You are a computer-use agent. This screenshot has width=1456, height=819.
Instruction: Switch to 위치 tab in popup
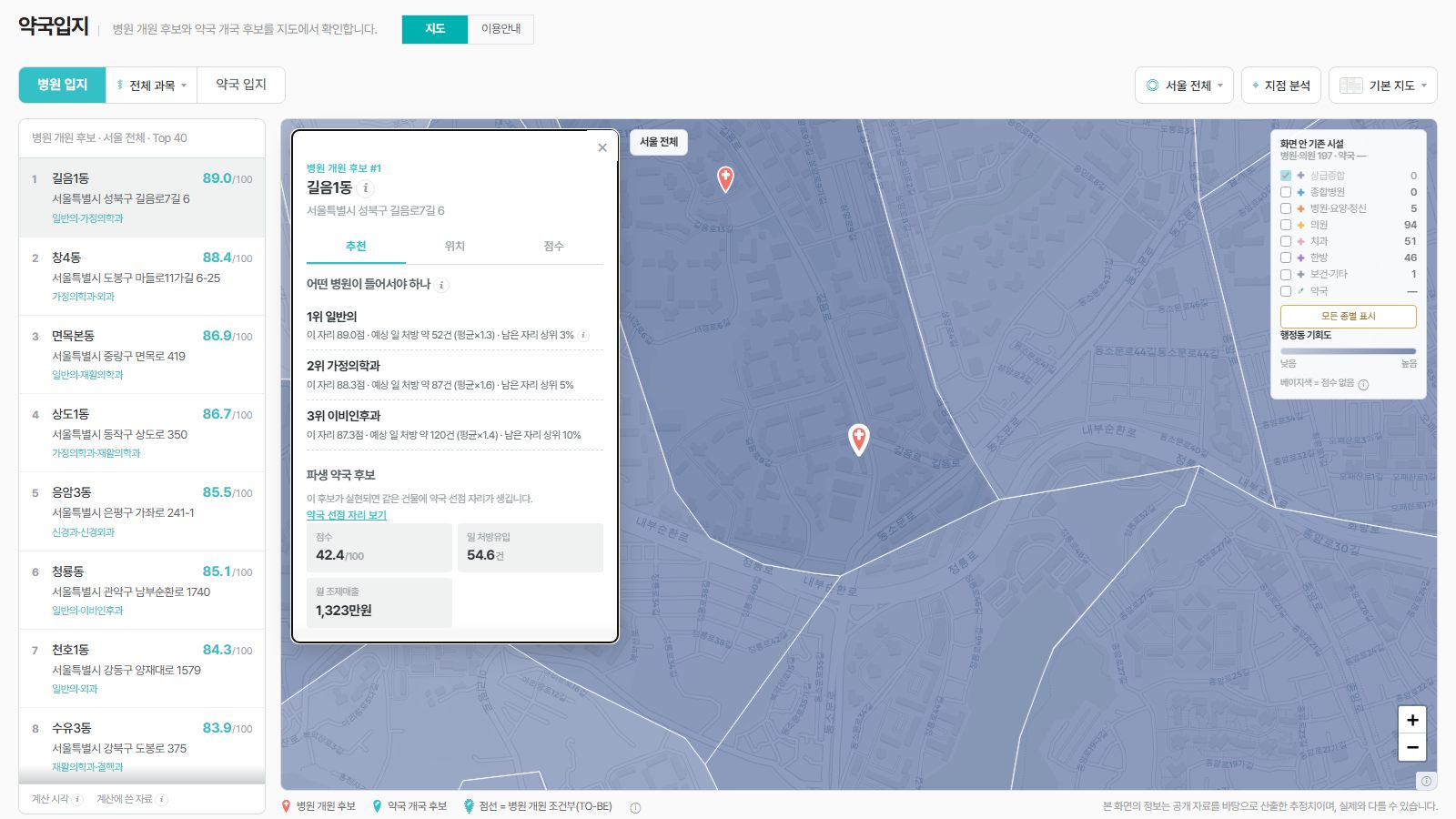(x=455, y=246)
